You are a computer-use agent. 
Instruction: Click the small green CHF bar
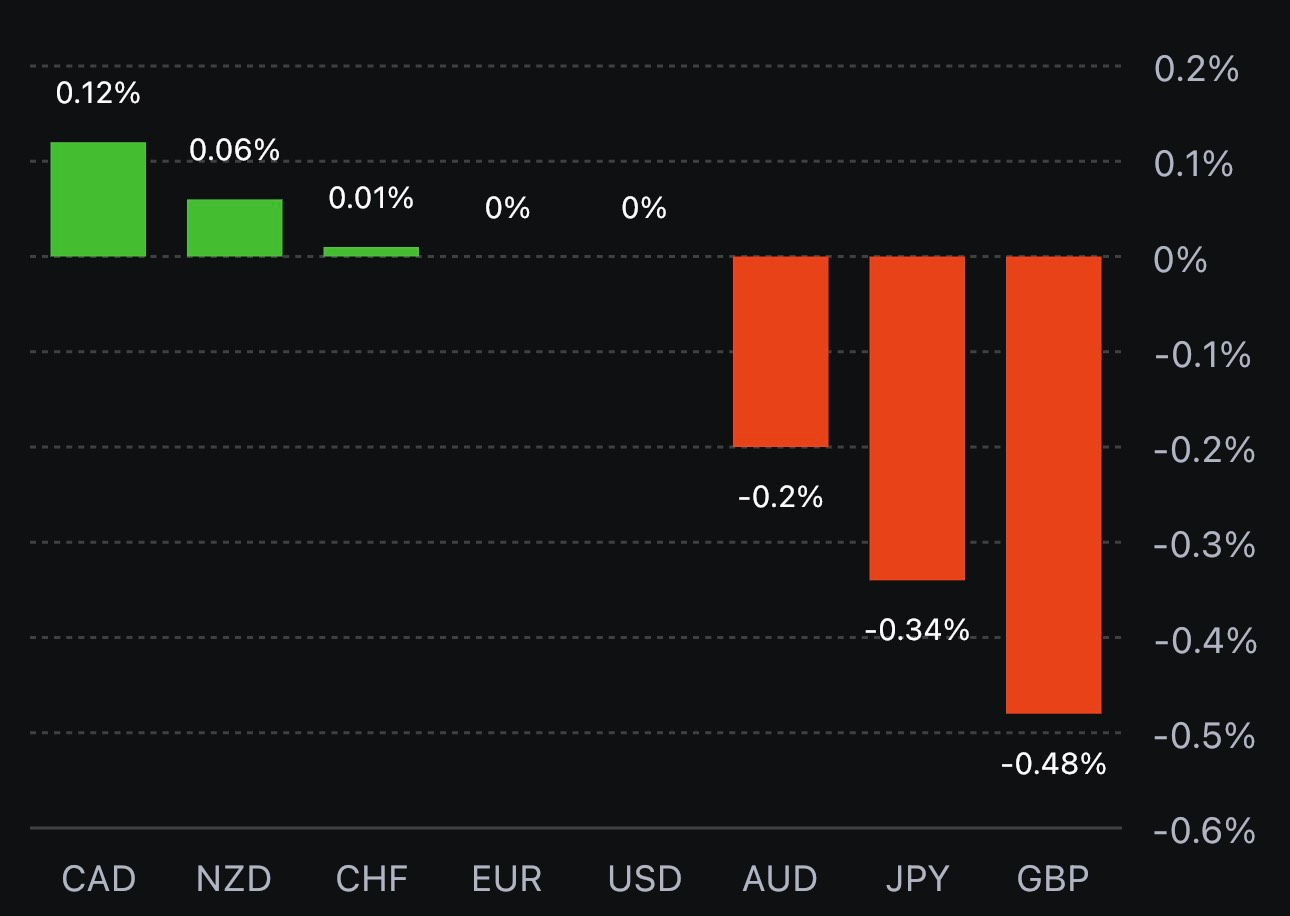tap(371, 251)
